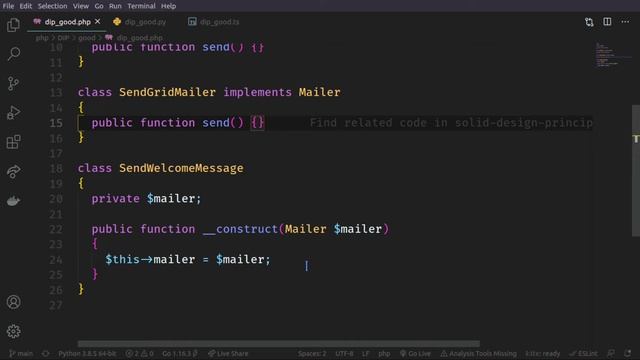
Task: Click the Go 1.16.3 version status item
Action: (x=180, y=353)
